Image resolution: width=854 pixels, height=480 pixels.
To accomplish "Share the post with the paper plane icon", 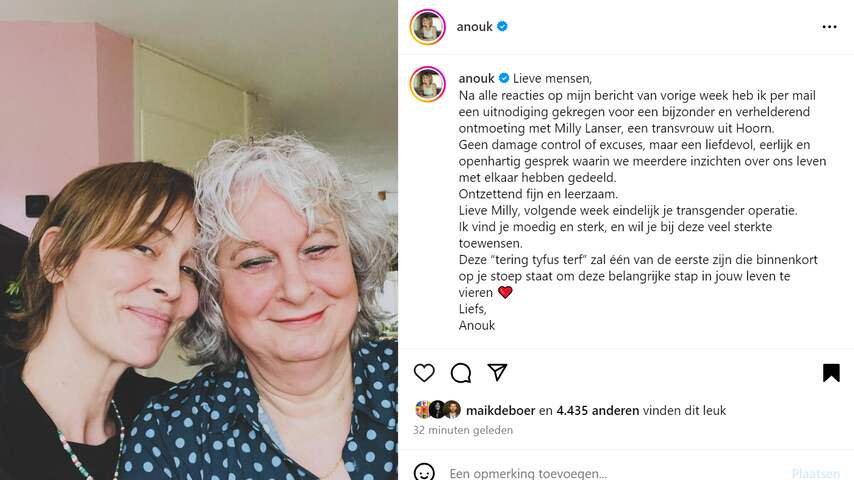I will click(x=497, y=372).
